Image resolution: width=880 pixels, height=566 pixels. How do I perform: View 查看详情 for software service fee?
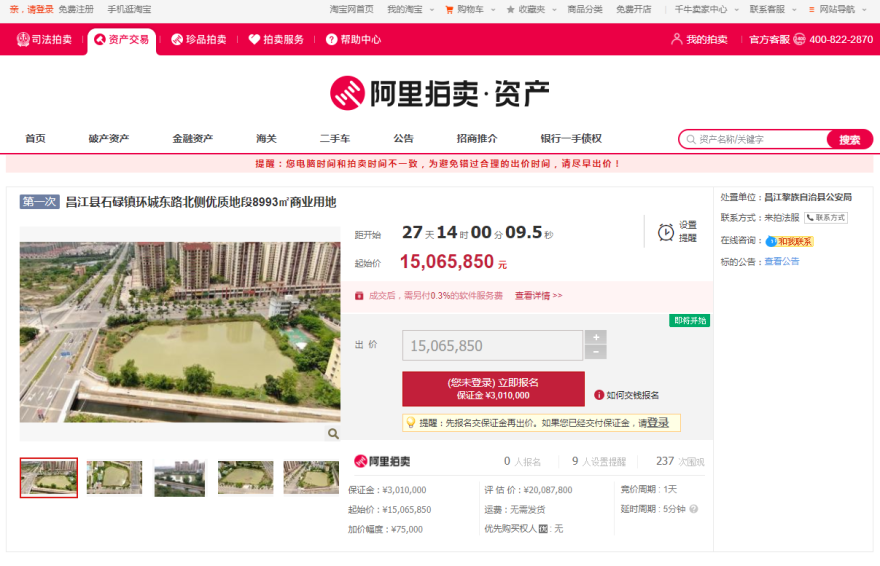(538, 296)
